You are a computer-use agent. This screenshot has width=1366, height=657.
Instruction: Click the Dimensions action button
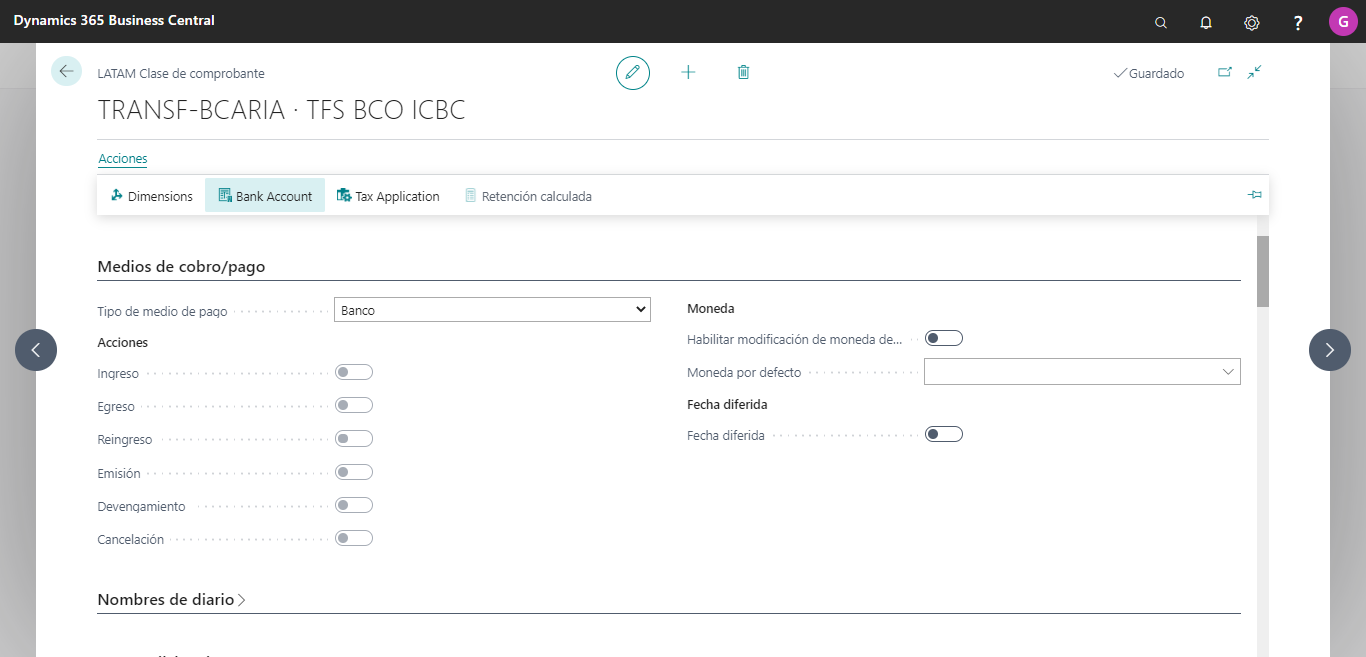(x=152, y=196)
